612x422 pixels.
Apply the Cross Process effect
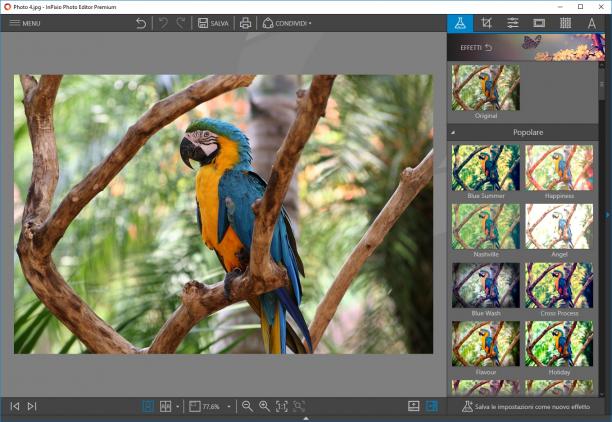559,285
